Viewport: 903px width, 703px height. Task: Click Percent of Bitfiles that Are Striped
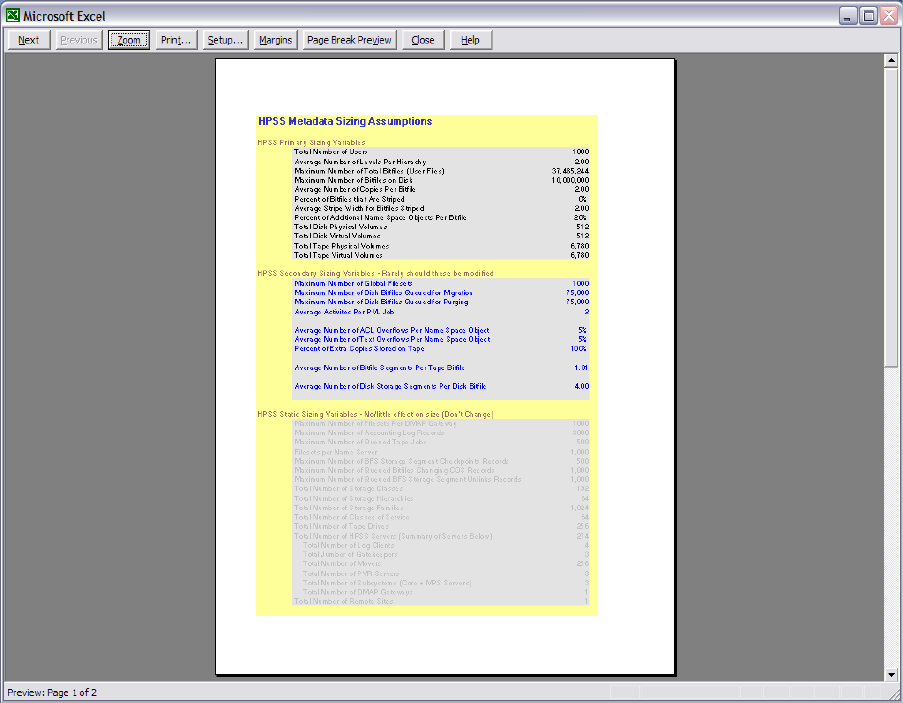pos(349,199)
